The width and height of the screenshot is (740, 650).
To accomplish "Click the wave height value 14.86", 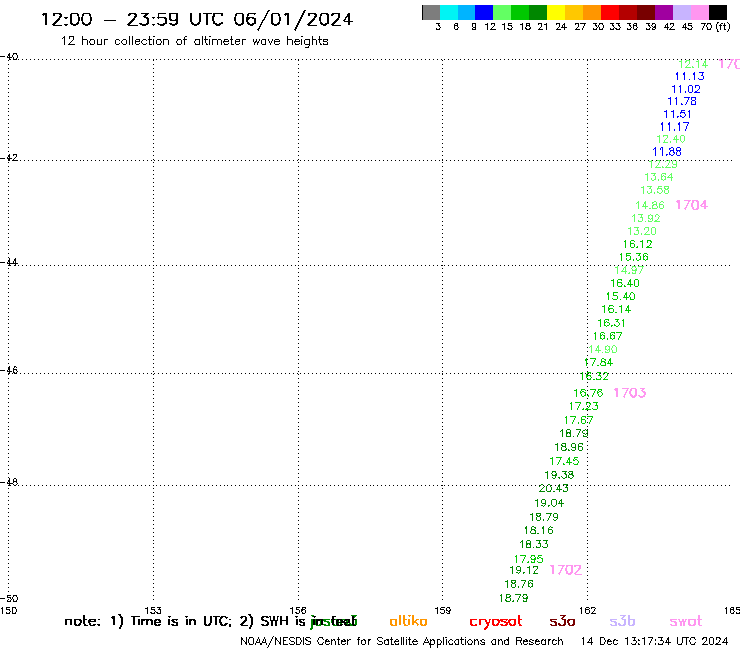I will [650, 205].
